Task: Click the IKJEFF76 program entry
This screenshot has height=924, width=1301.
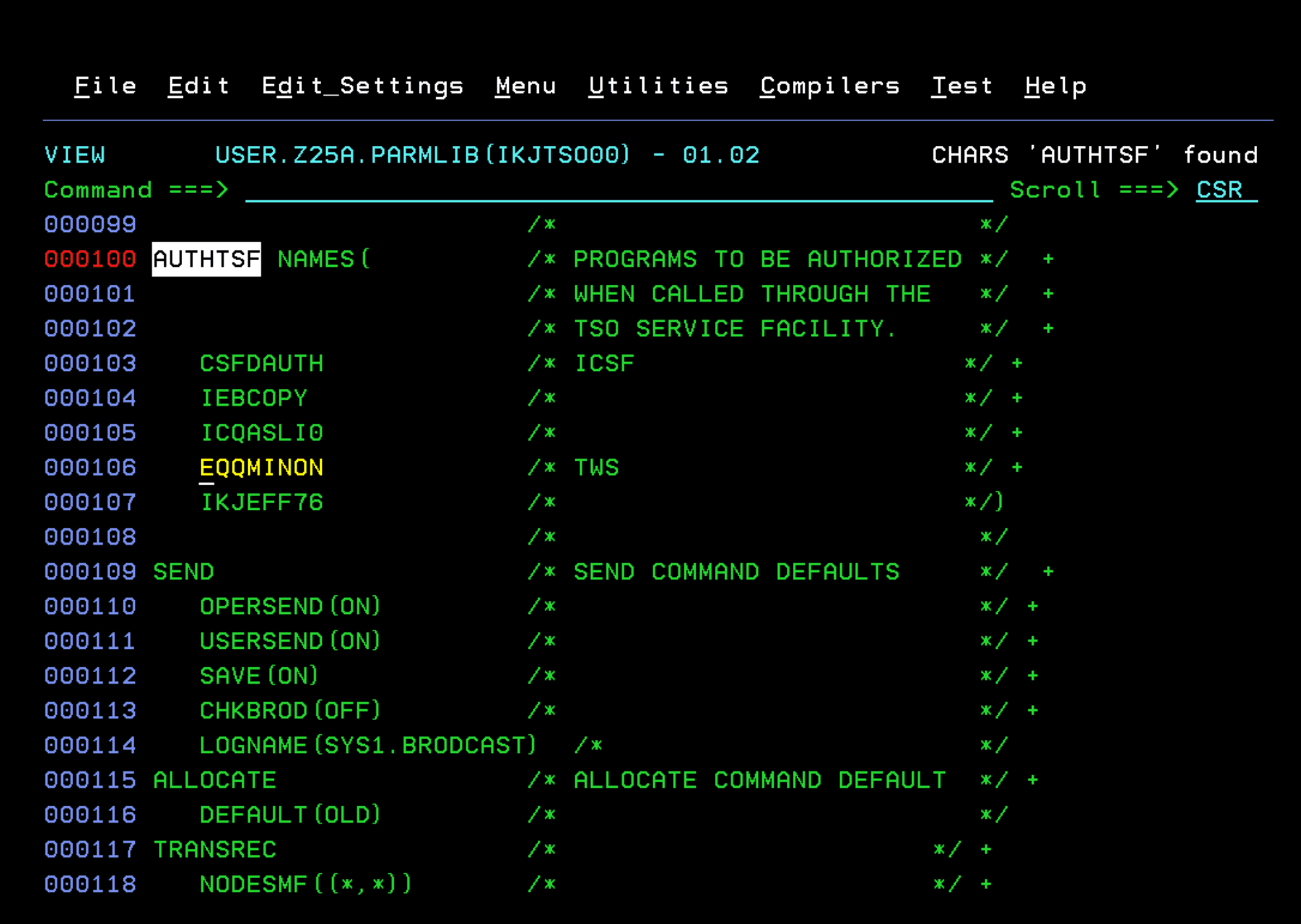Action: pyautogui.click(x=261, y=503)
